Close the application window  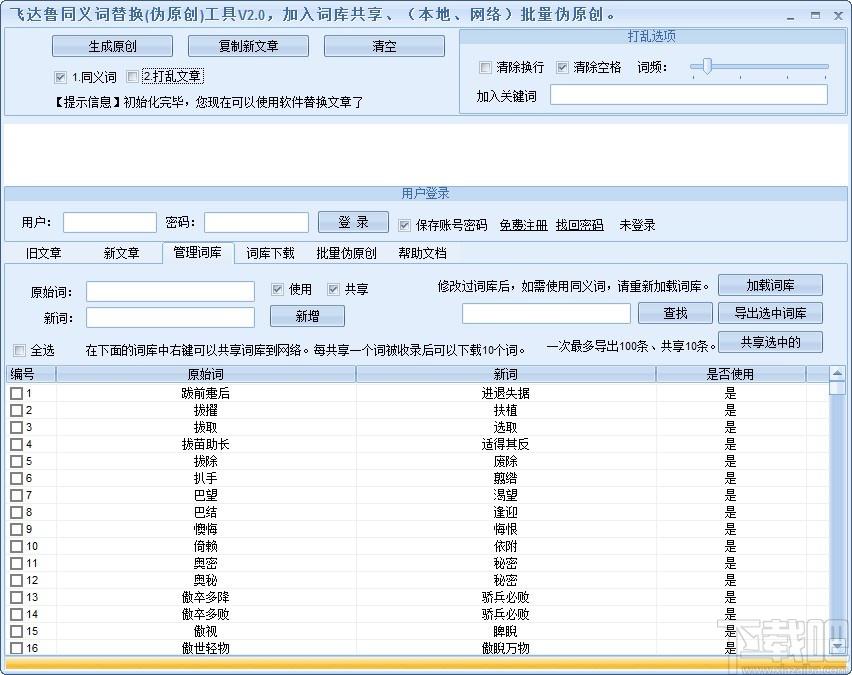point(838,16)
